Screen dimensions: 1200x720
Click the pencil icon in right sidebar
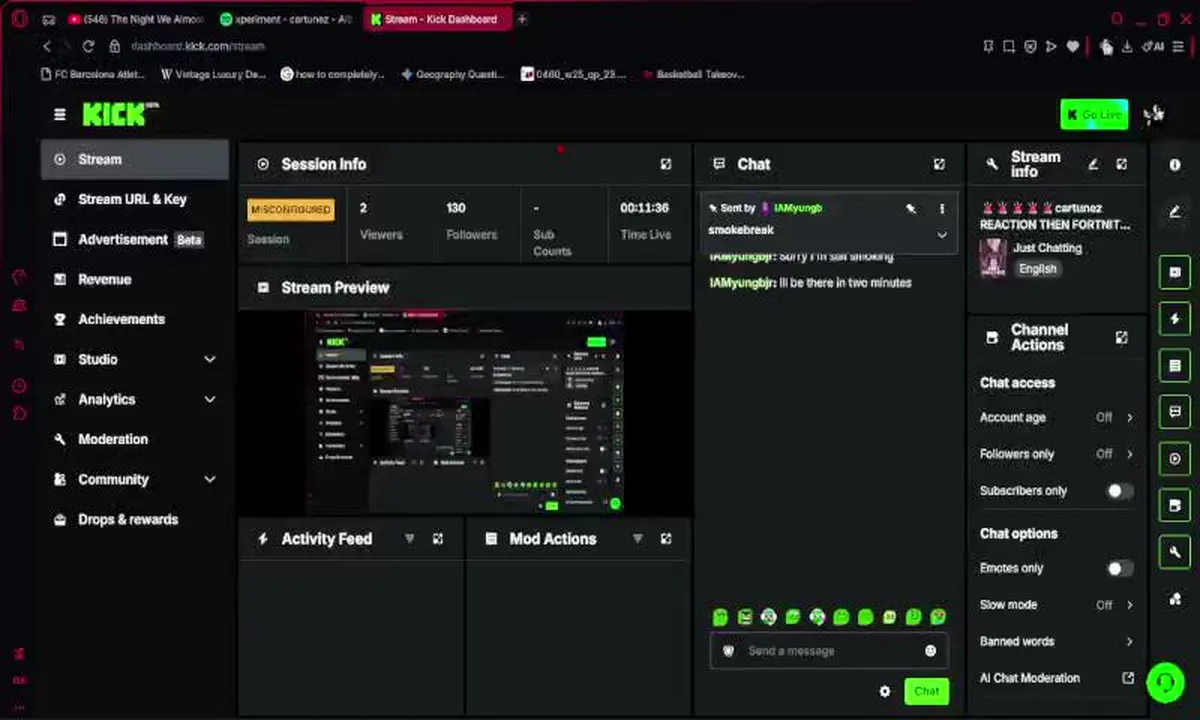[1175, 212]
